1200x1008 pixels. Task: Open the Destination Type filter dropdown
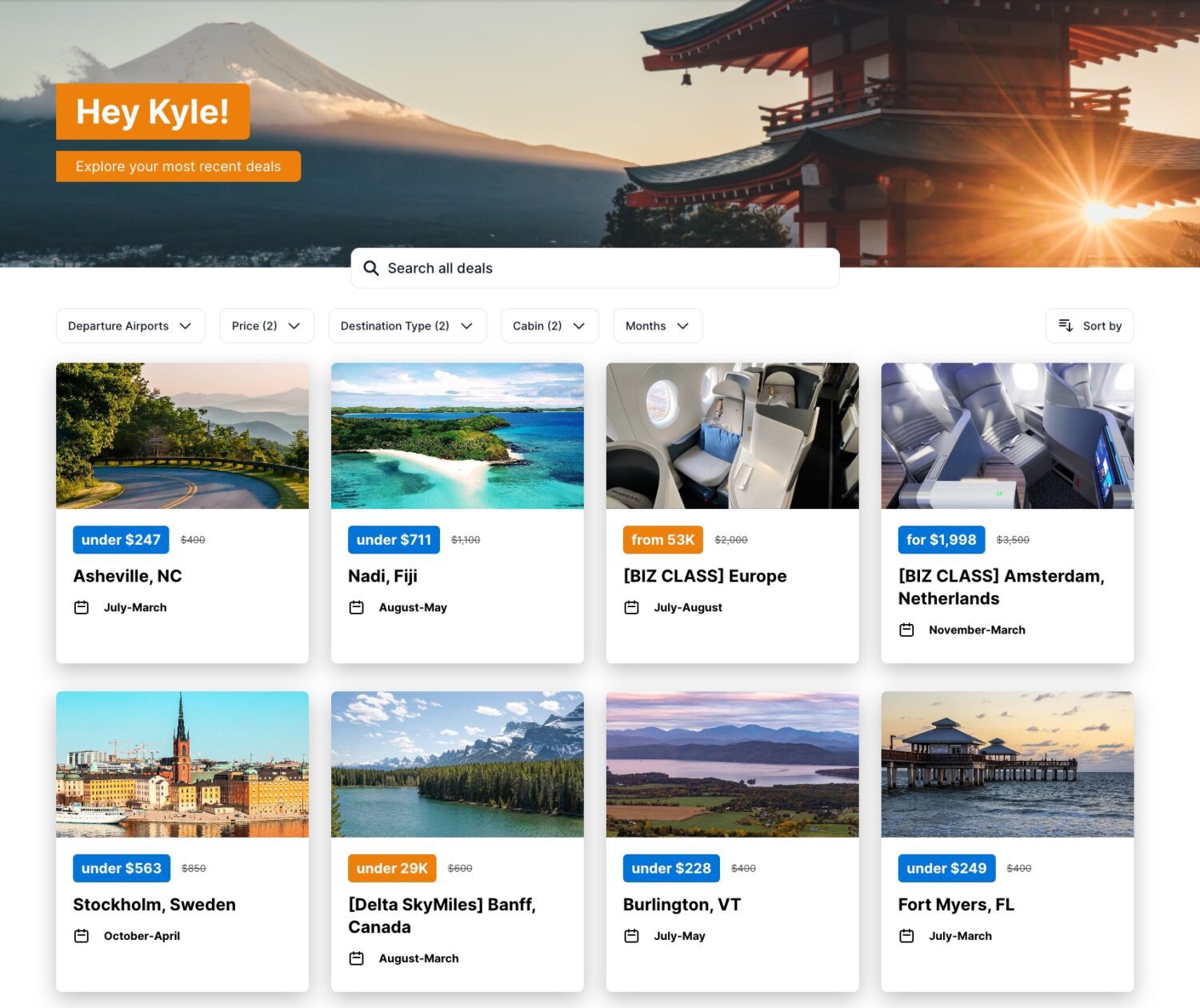pos(407,326)
